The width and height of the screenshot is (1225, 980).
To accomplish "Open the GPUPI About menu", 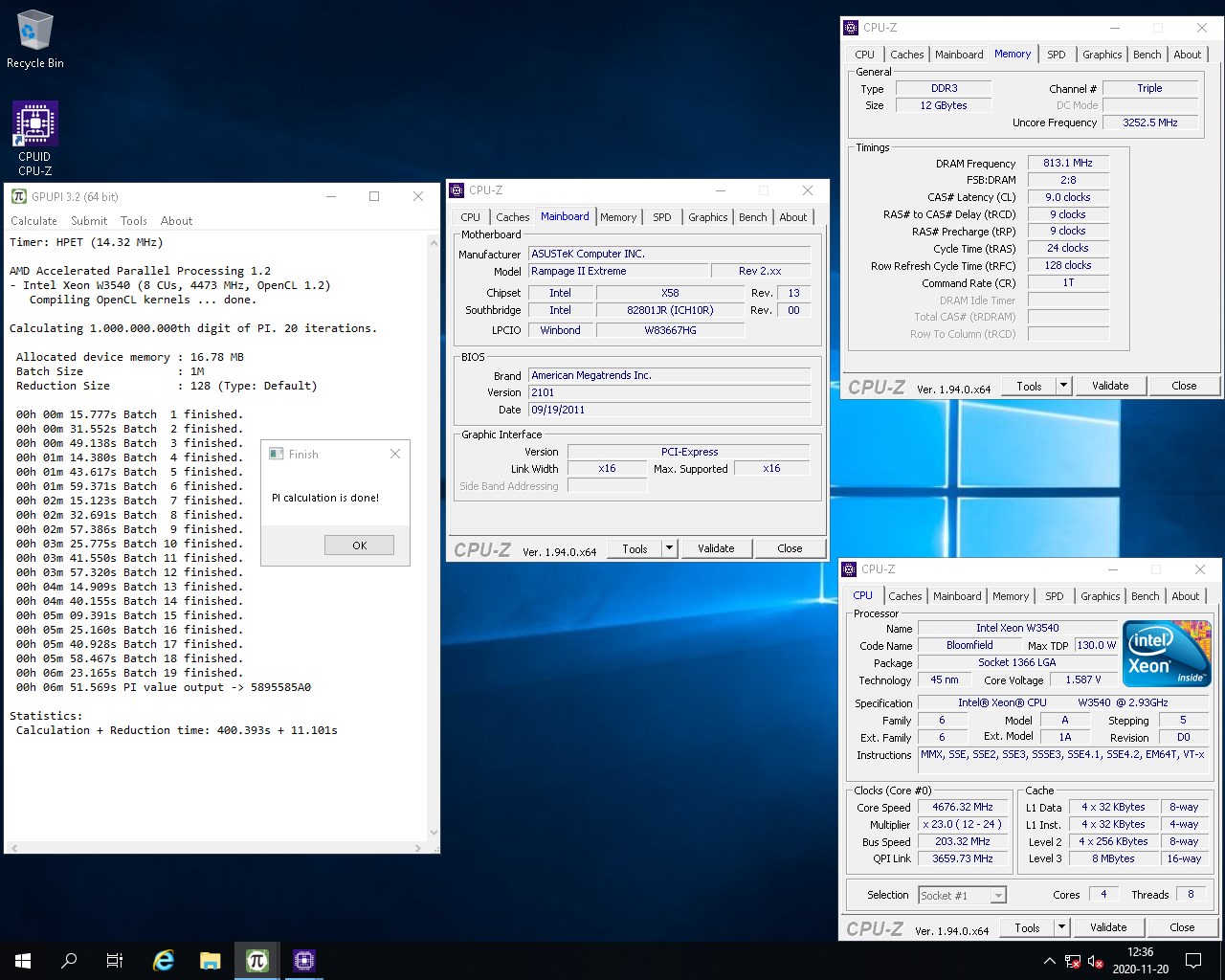I will coord(176,221).
